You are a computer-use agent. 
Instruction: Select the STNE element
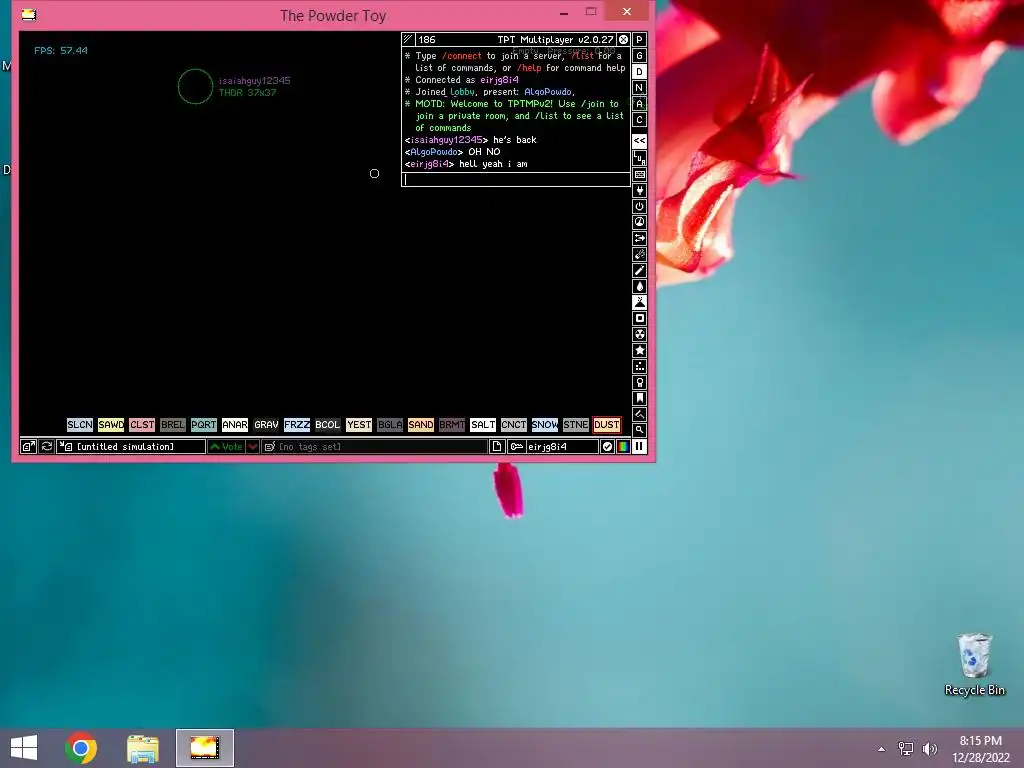(575, 424)
